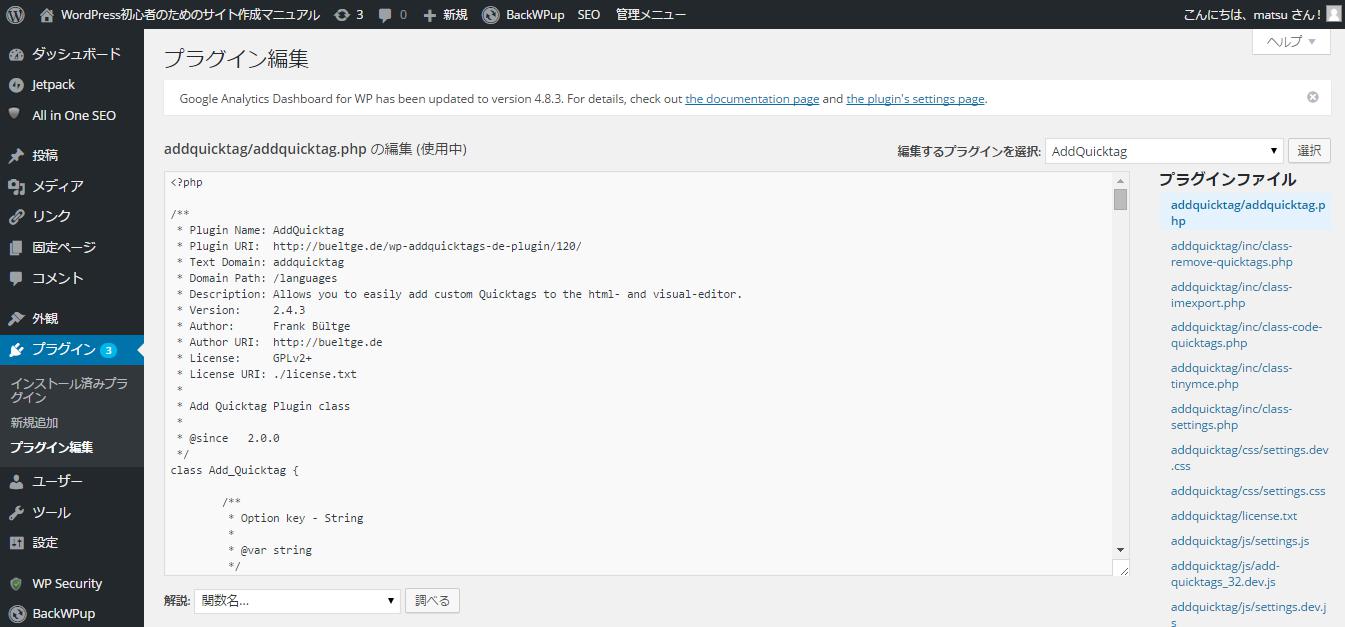Click the All in One SEO shield icon
Screen dimensions: 1345x627
[x=16, y=115]
